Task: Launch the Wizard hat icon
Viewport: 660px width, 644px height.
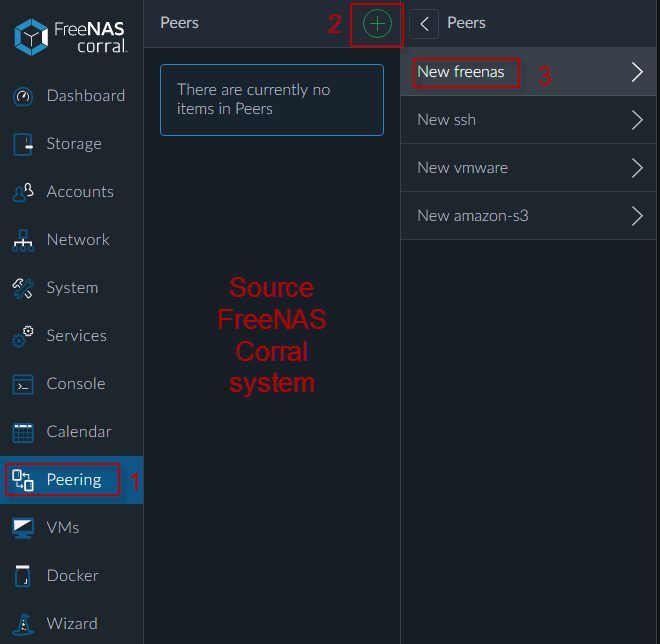Action: [x=23, y=624]
